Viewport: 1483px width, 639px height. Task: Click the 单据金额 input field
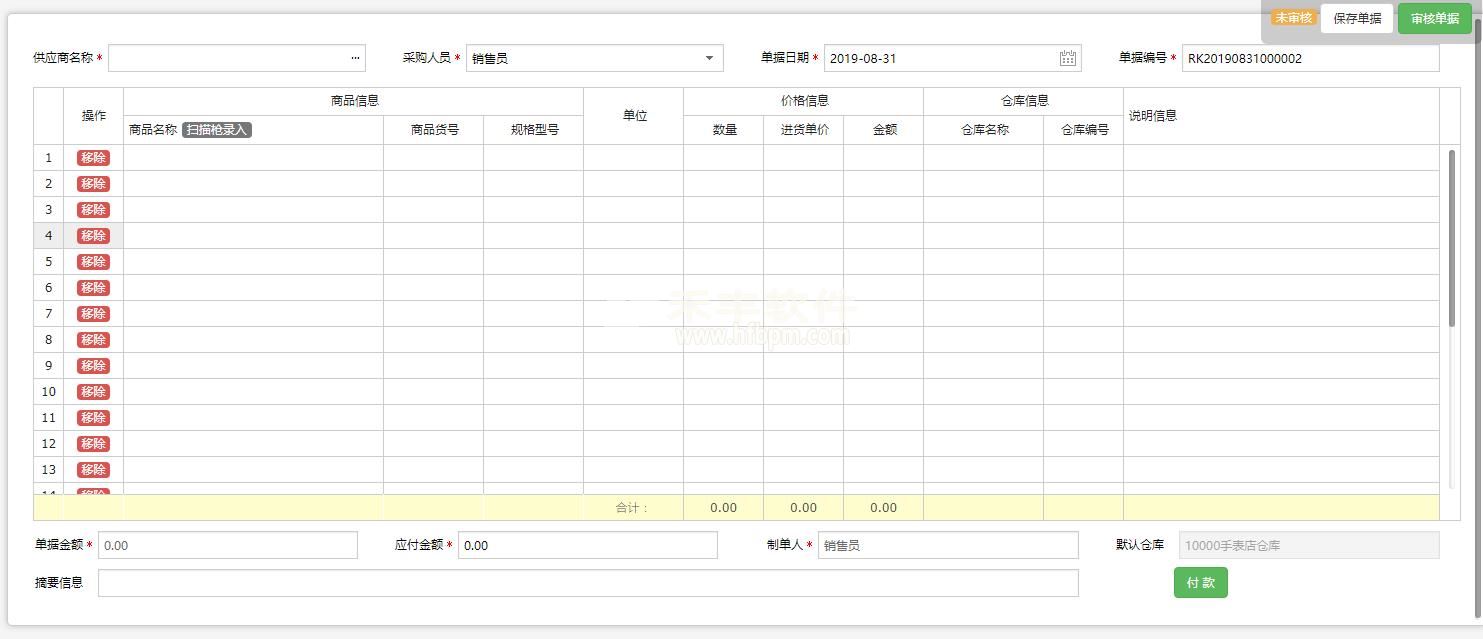pos(228,545)
